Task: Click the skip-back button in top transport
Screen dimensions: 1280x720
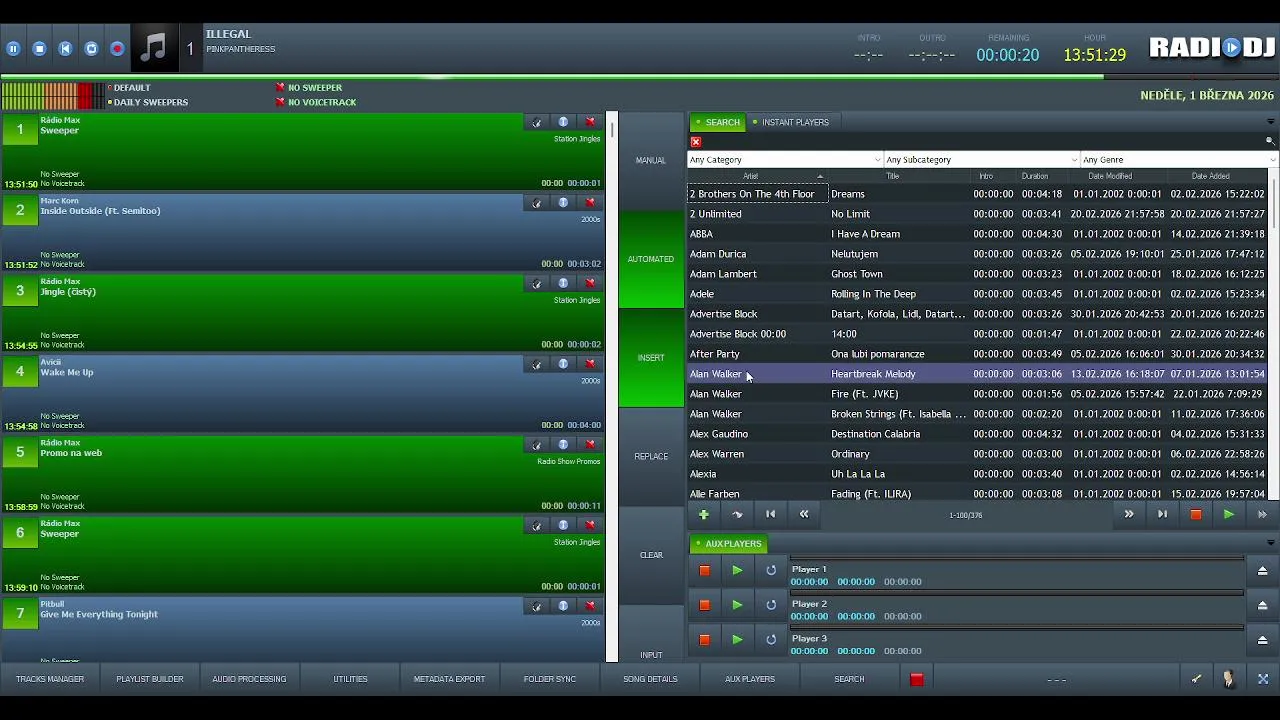Action: click(x=65, y=48)
